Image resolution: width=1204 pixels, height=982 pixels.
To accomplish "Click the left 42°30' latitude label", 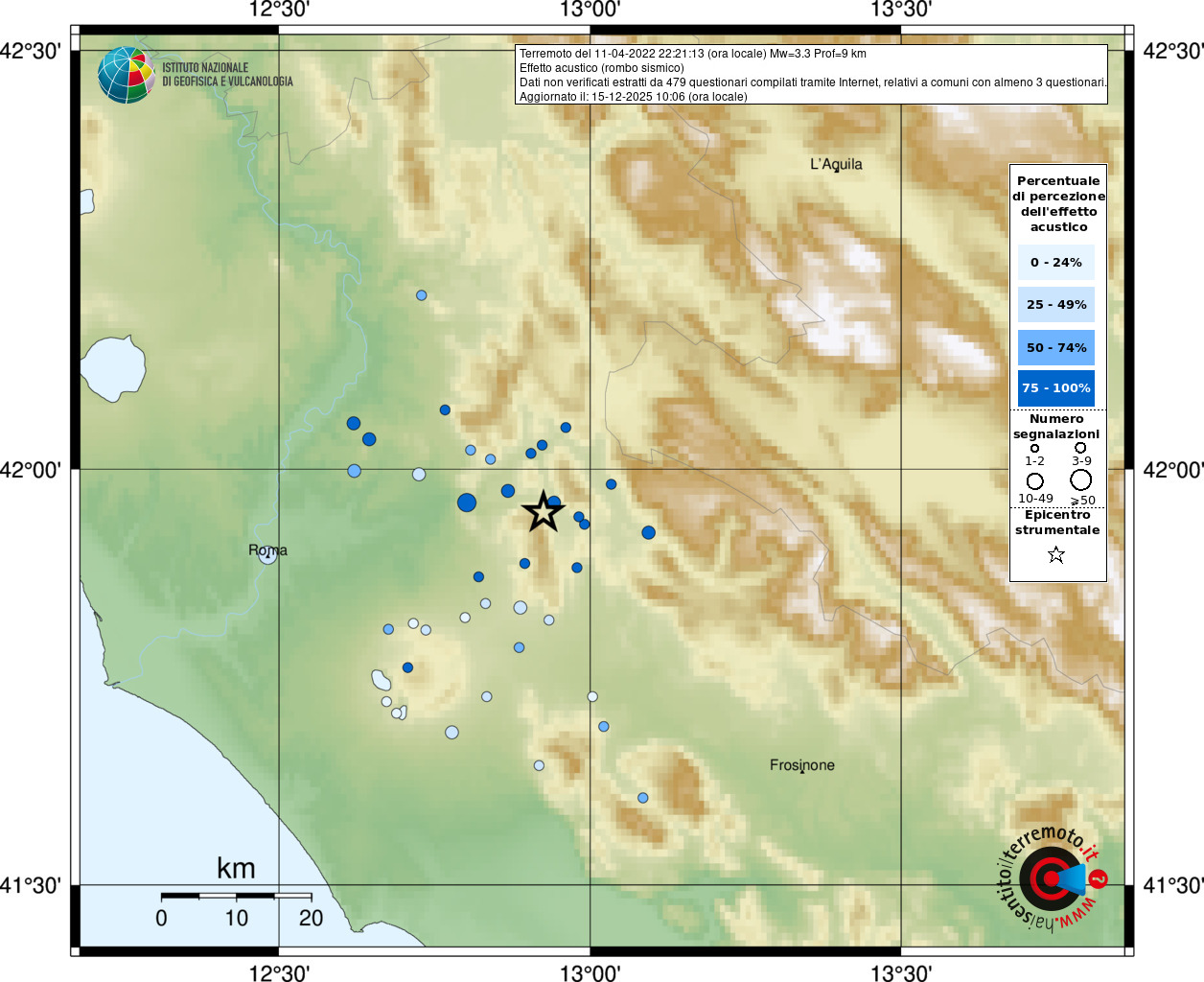I will (31, 50).
